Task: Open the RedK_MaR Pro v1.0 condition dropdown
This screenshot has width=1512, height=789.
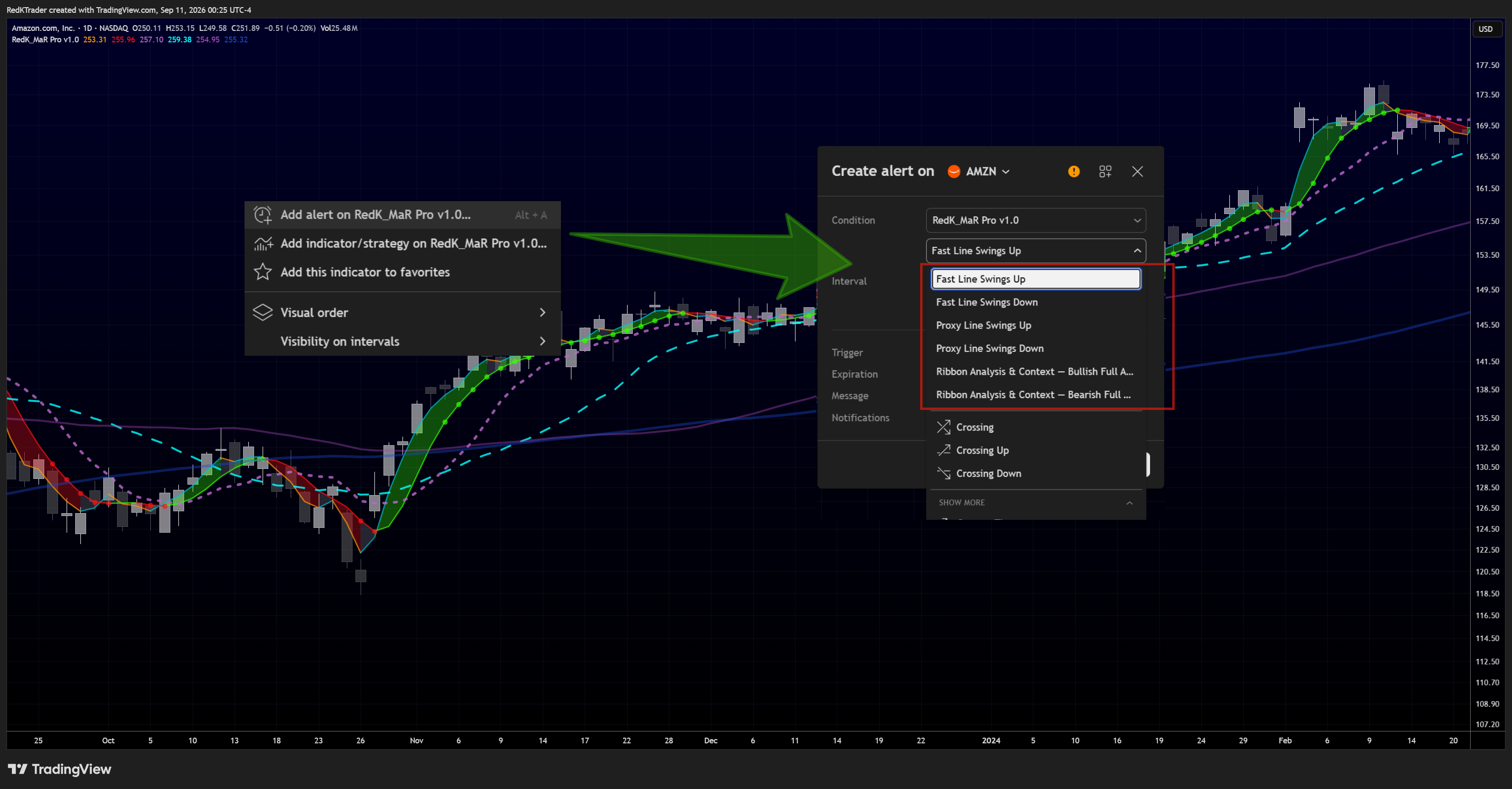Action: coord(1035,221)
